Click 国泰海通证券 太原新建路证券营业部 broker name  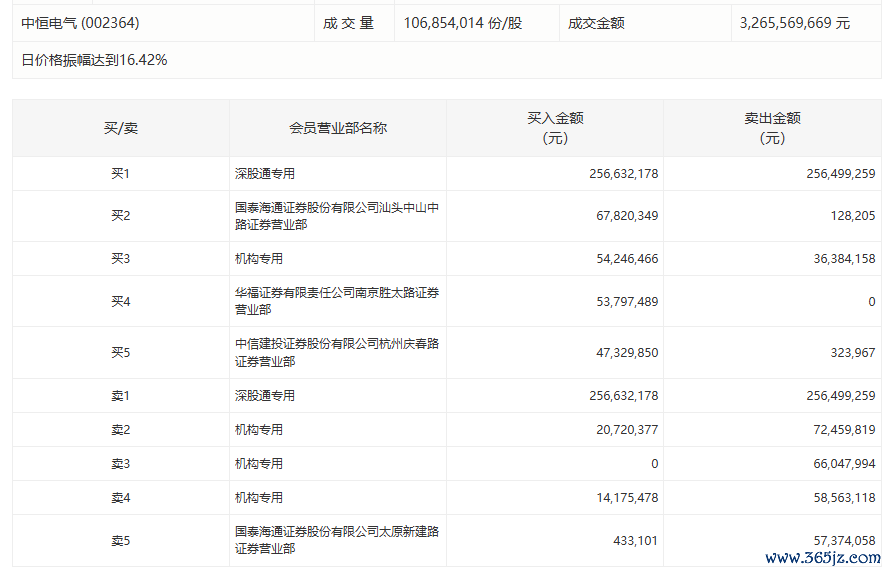pyautogui.click(x=337, y=540)
